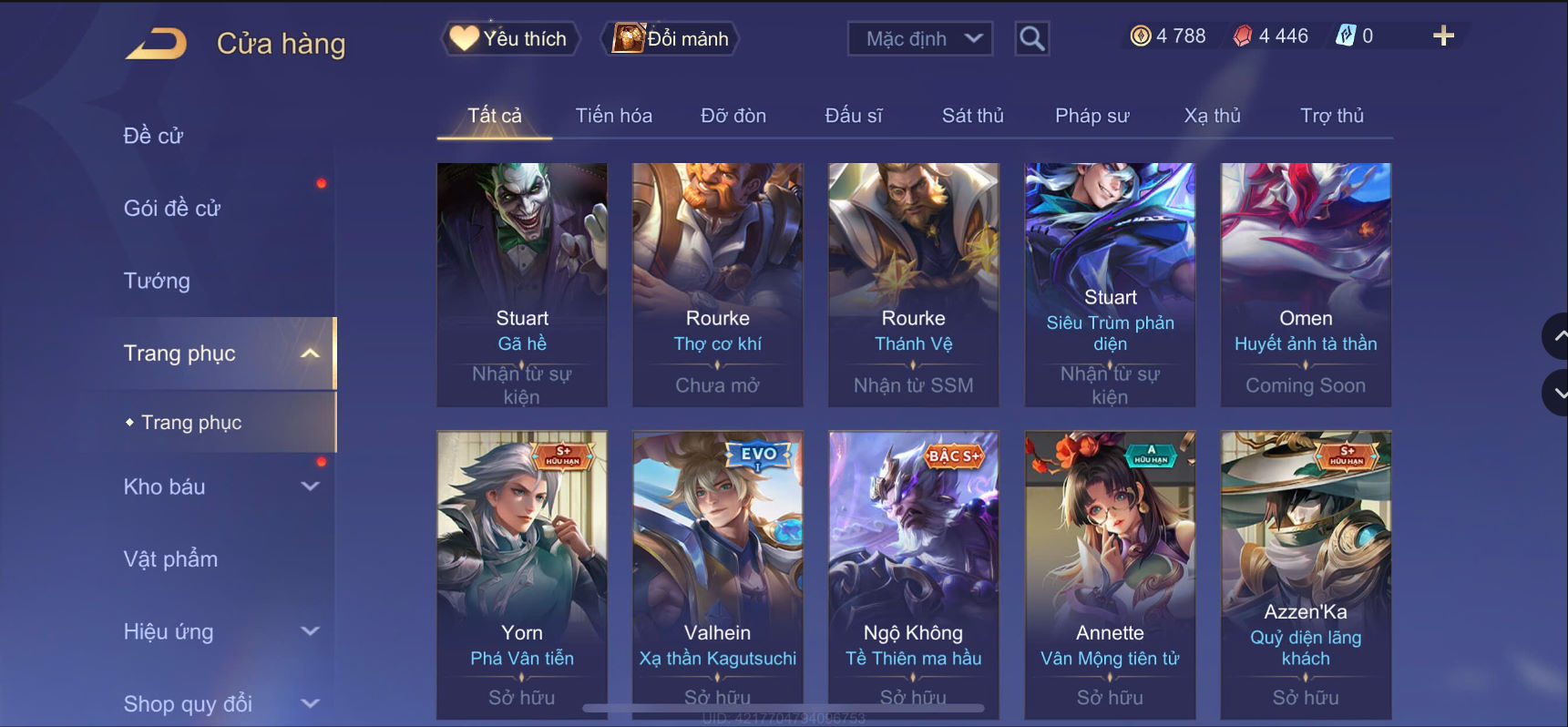This screenshot has width=1568, height=727.
Task: Go back using the golden arrow icon
Action: click(x=156, y=44)
